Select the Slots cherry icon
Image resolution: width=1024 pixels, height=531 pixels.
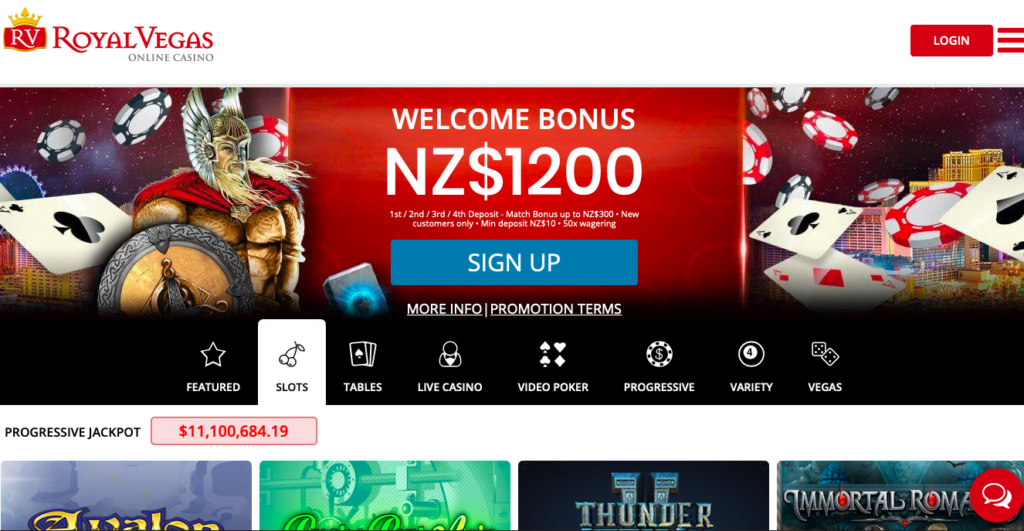pos(291,355)
